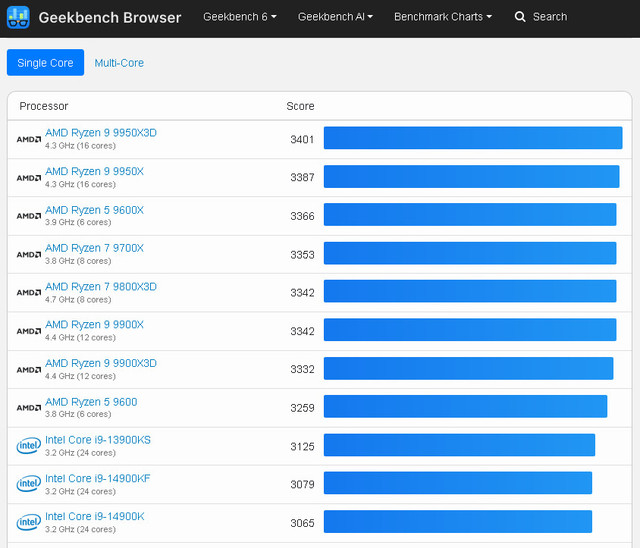Click AMD logo beside Ryzen 5 9600
640x548 pixels.
click(x=29, y=408)
